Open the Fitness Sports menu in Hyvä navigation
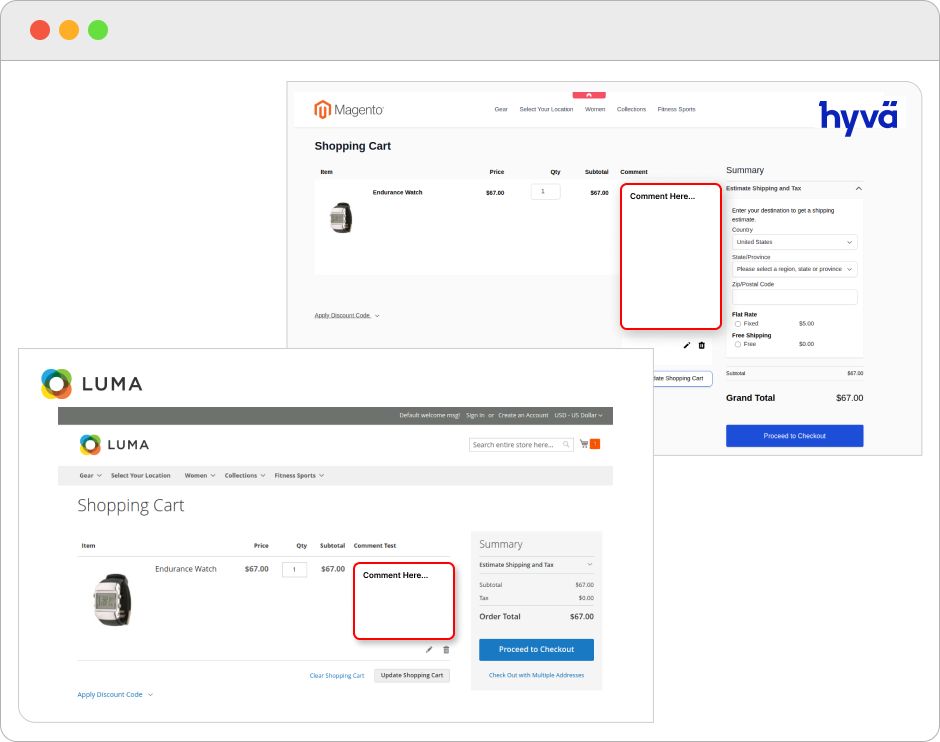This screenshot has height=742, width=940. tap(676, 109)
